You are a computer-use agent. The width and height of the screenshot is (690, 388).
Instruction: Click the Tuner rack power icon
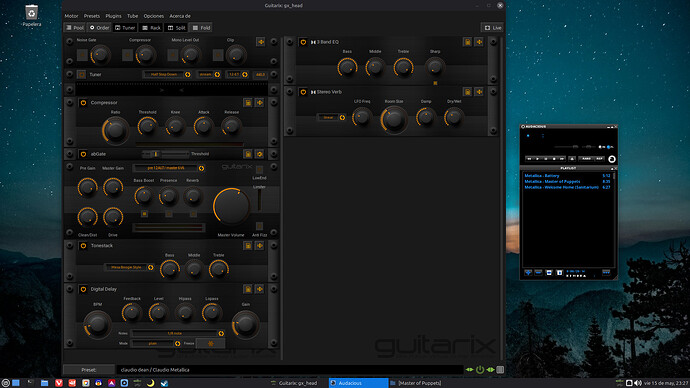click(x=81, y=75)
